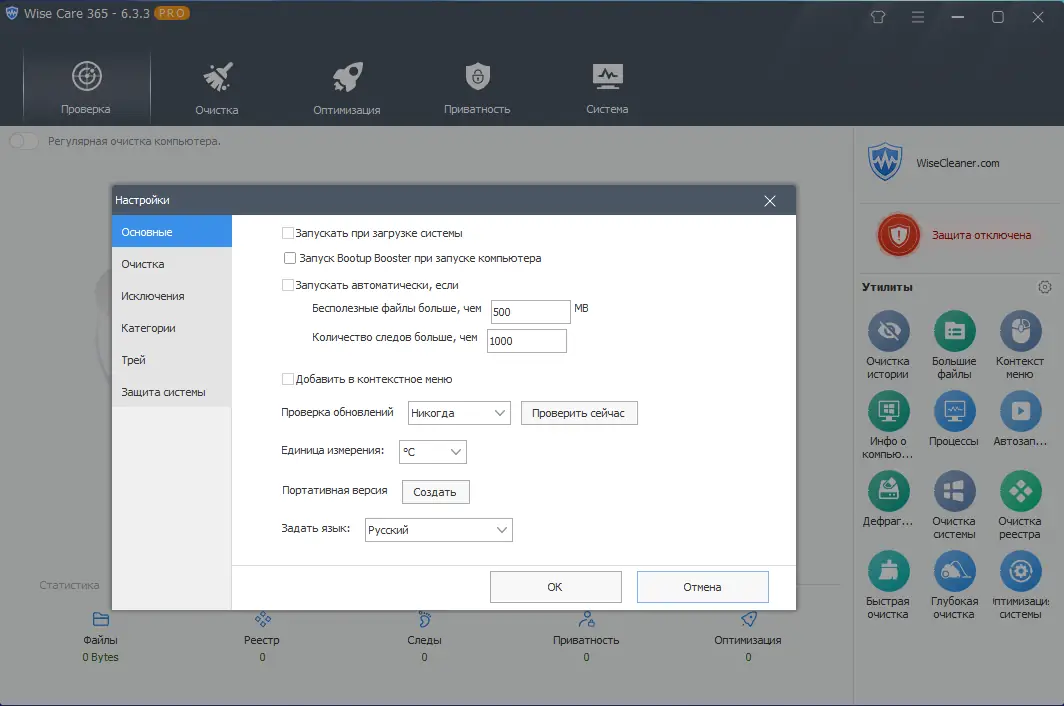This screenshot has height=706, width=1064.
Task: Open the Оптимизация rocket icon
Action: [x=347, y=77]
